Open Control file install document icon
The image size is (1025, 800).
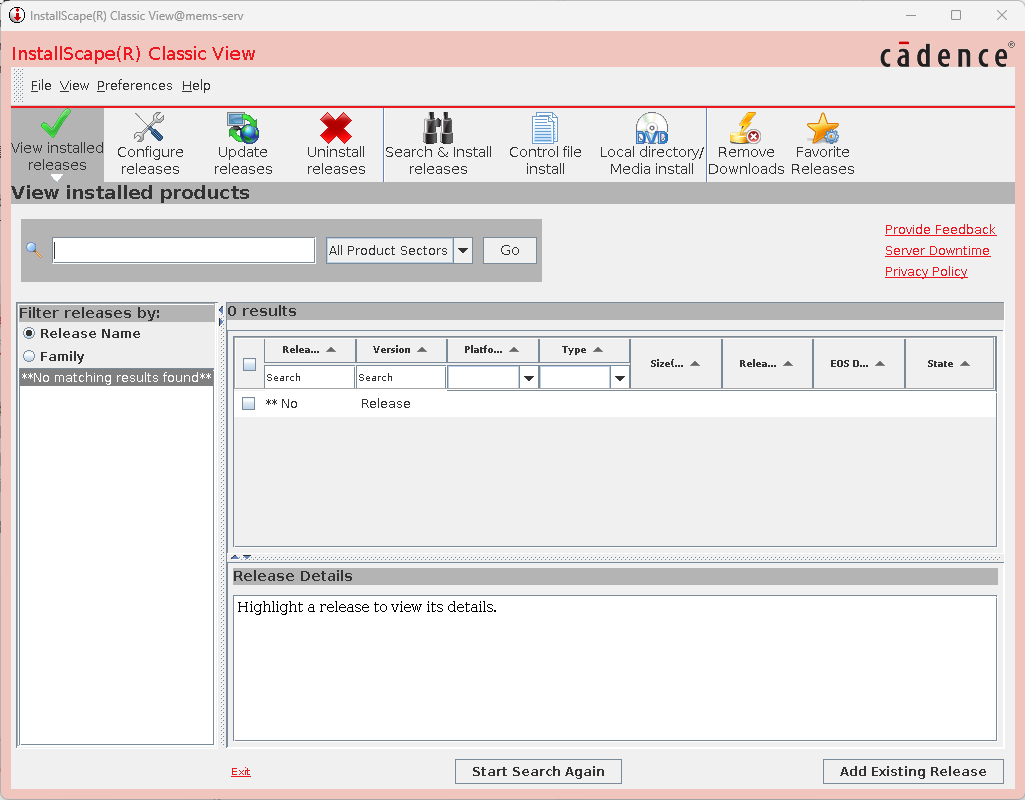[545, 127]
